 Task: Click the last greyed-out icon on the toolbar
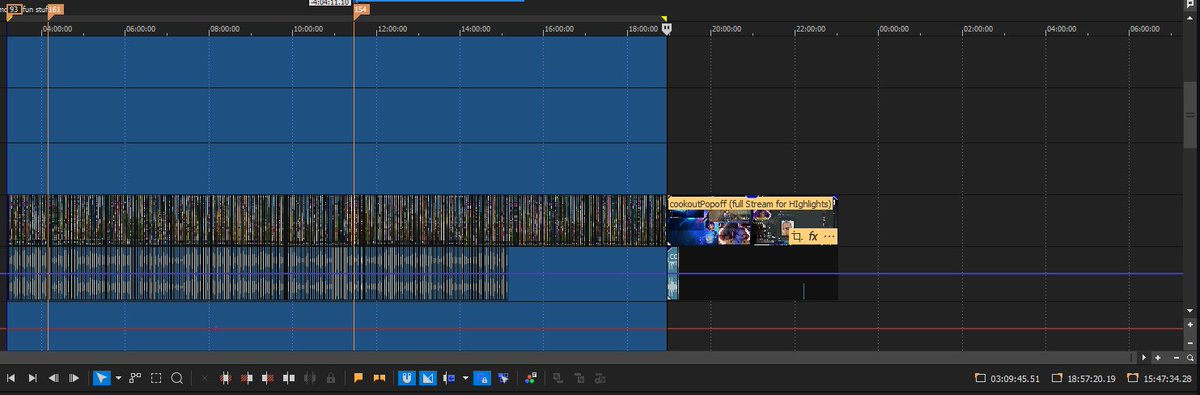click(x=600, y=378)
